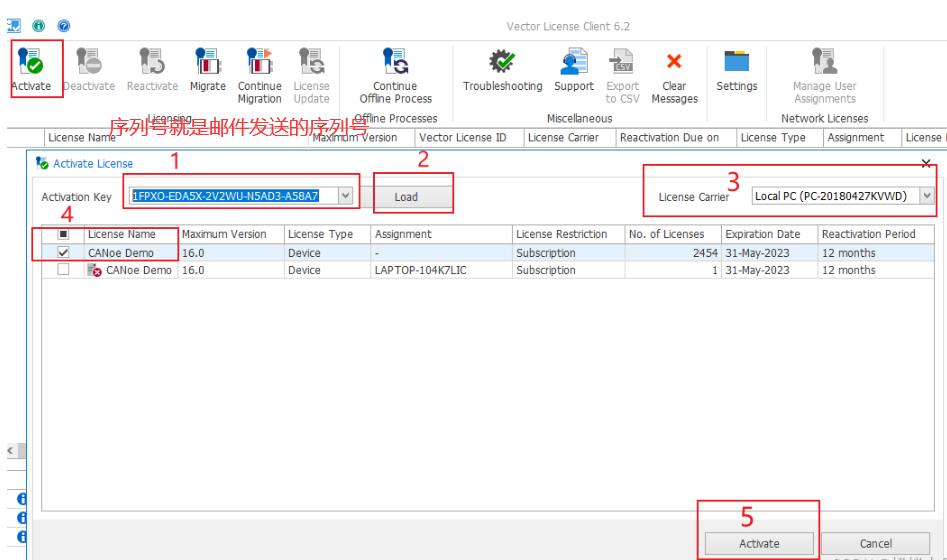Sort by License Type column in dialog
Screen dimensions: 947x560
coord(327,234)
